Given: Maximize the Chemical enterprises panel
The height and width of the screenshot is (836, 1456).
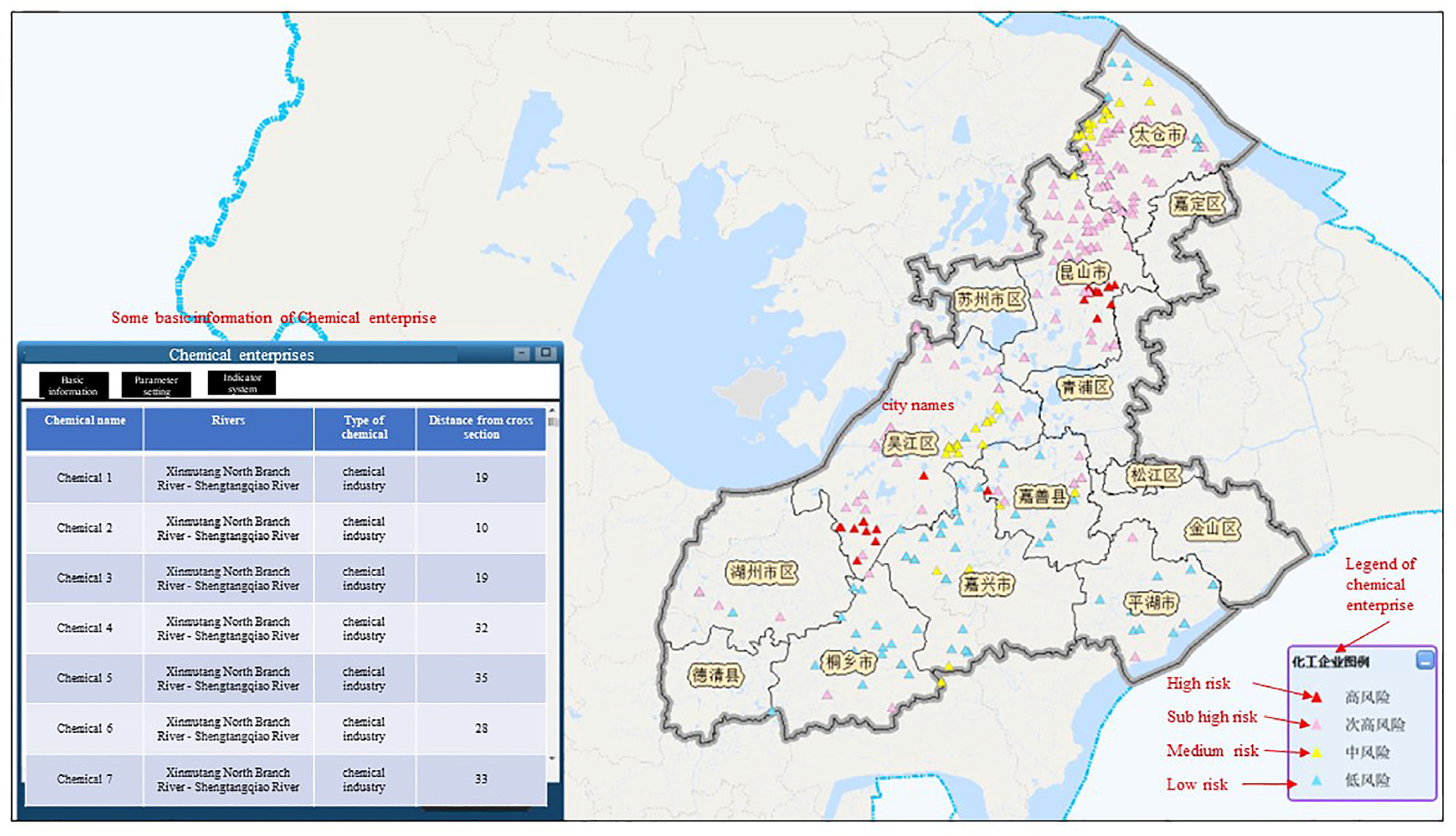Looking at the screenshot, I should pyautogui.click(x=545, y=353).
